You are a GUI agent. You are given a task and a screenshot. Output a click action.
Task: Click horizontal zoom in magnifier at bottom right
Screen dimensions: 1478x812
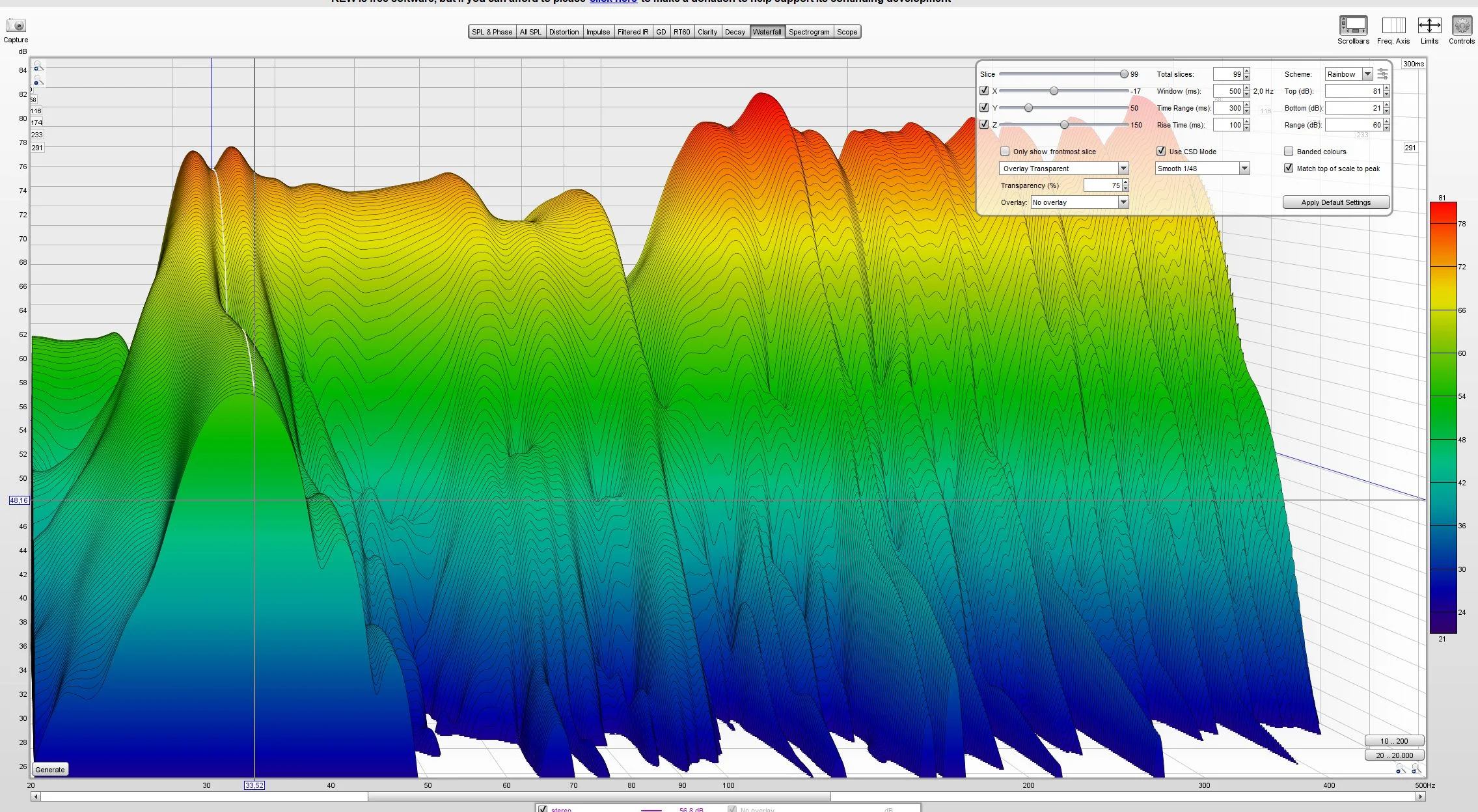tap(1416, 770)
